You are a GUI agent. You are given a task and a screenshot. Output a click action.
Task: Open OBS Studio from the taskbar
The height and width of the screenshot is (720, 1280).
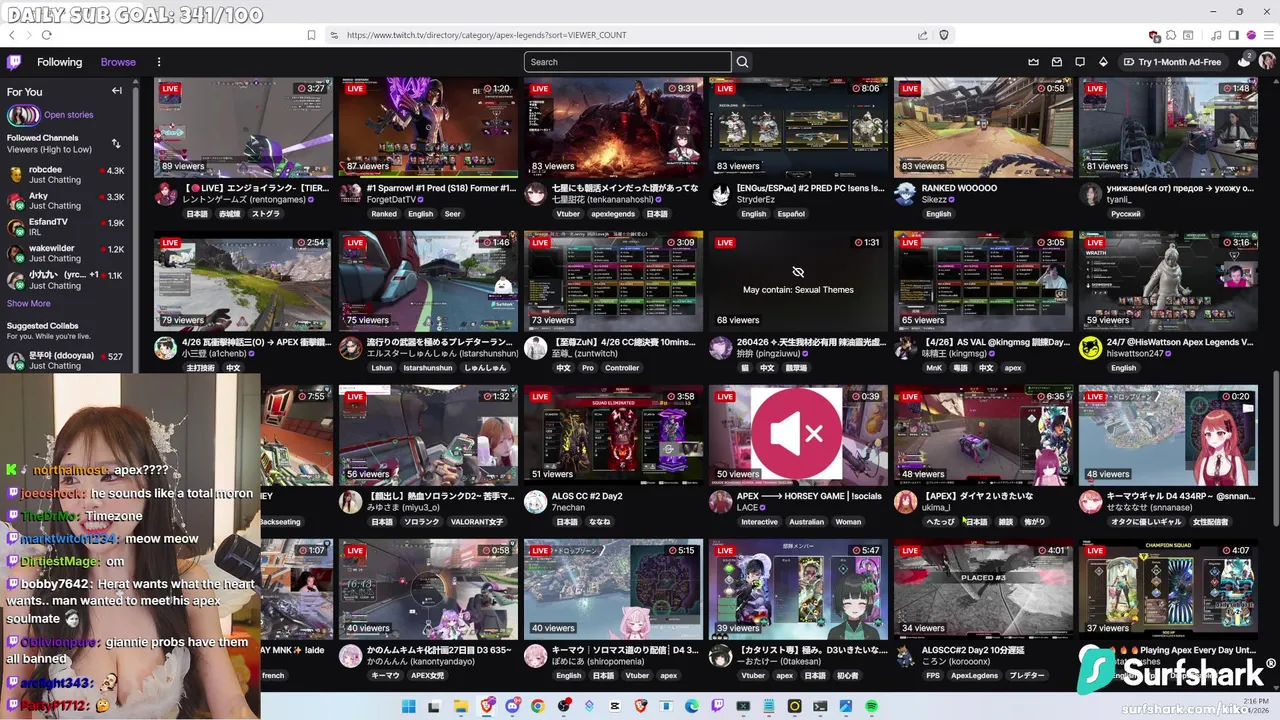pyautogui.click(x=564, y=707)
